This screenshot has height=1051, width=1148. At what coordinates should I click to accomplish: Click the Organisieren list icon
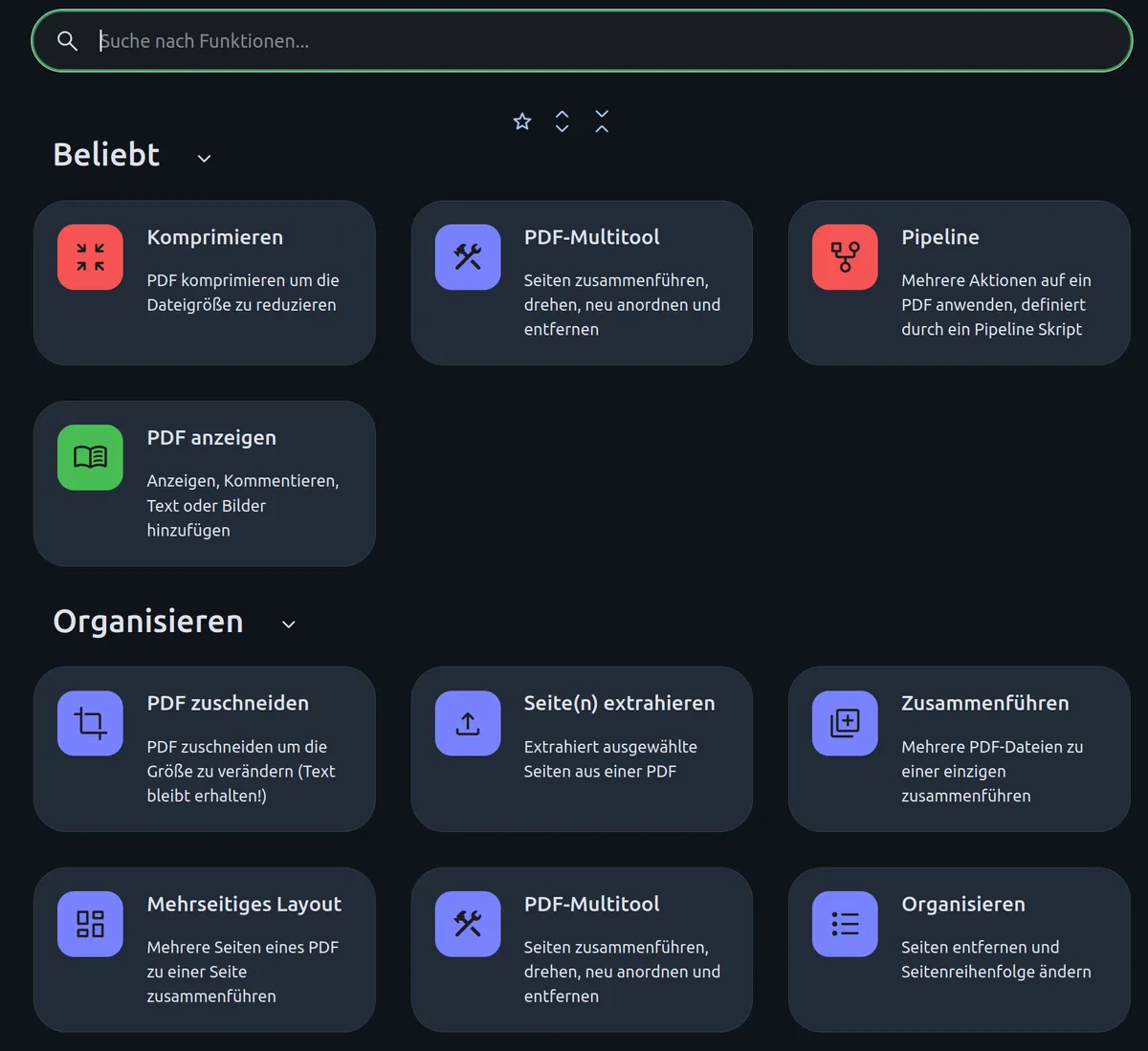pyautogui.click(x=845, y=924)
